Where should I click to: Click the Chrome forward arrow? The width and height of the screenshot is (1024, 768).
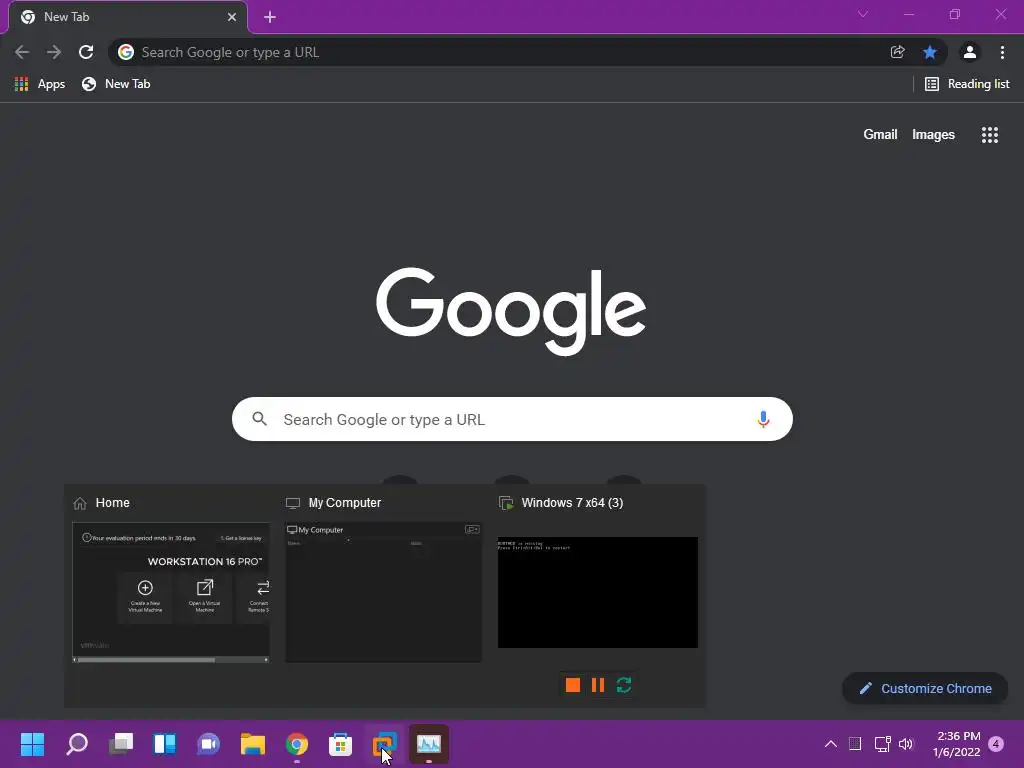54,52
